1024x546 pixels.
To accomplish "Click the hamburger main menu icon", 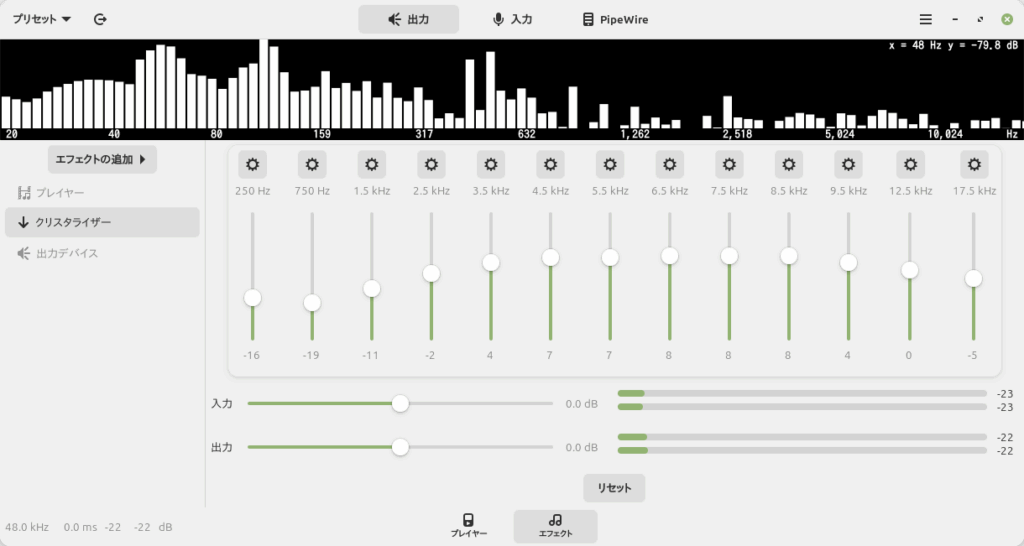I will coord(926,19).
